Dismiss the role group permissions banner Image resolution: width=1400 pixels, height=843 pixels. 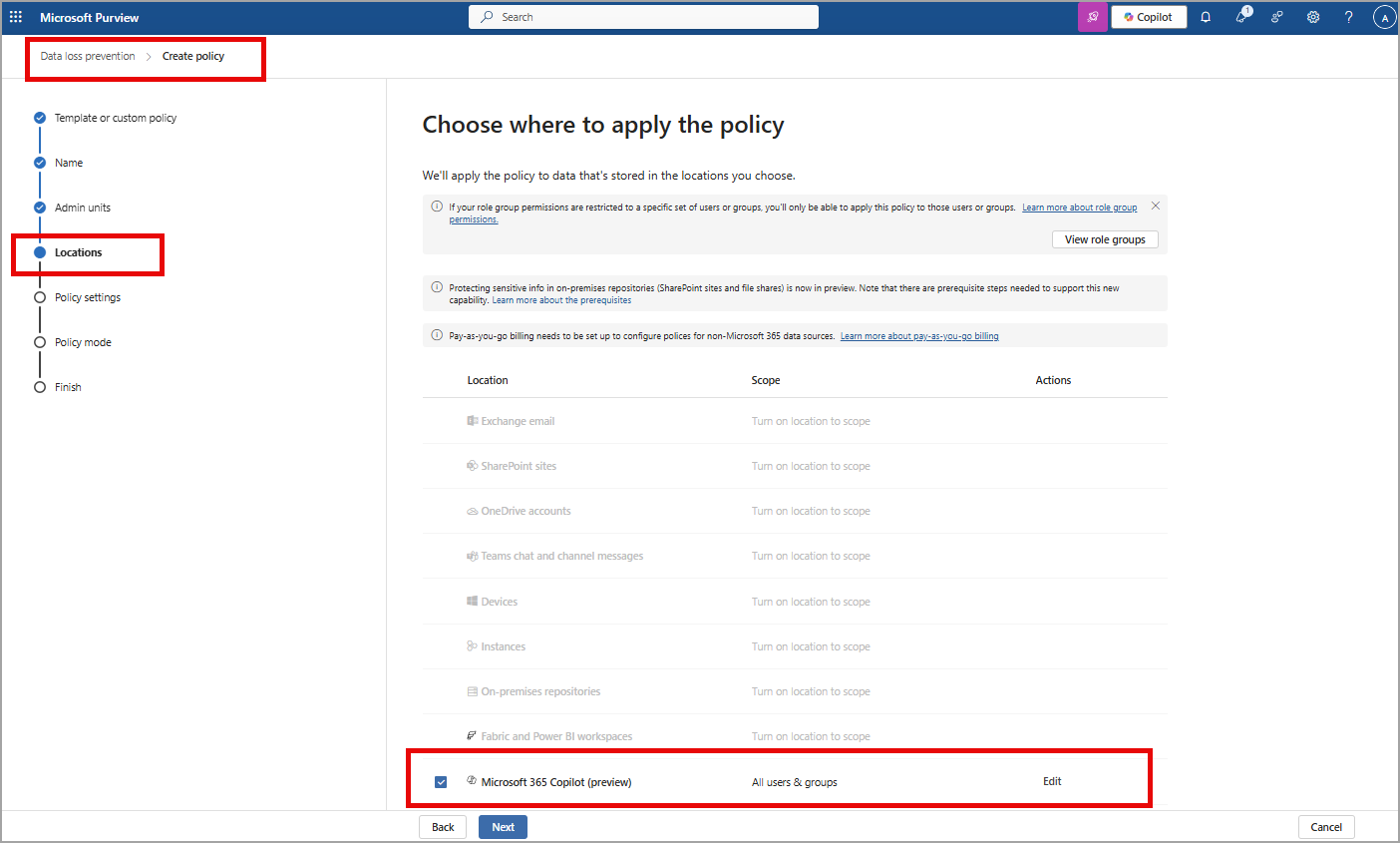click(1156, 206)
